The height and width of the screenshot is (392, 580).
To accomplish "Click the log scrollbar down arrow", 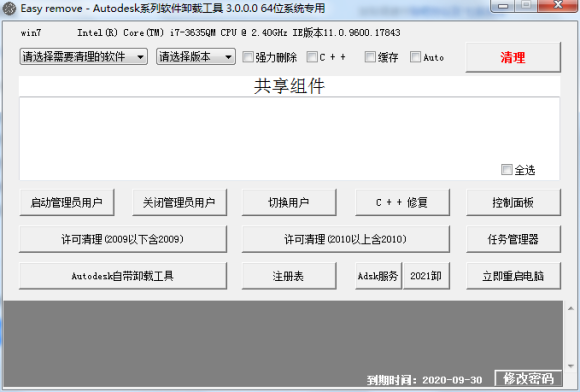I will (x=571, y=366).
